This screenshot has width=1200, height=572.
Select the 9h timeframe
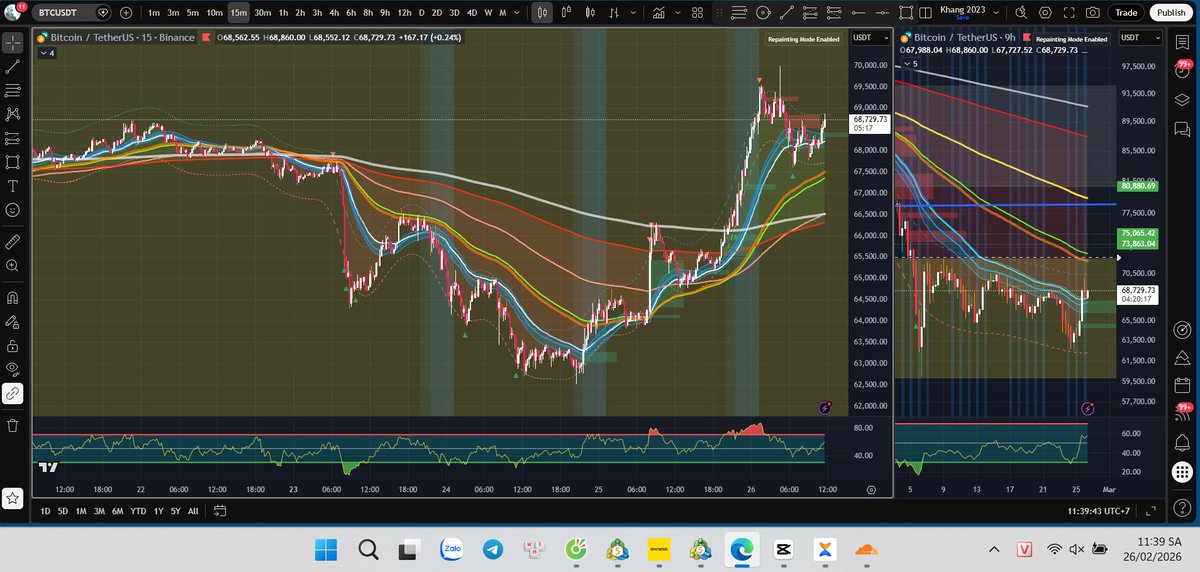tap(385, 13)
